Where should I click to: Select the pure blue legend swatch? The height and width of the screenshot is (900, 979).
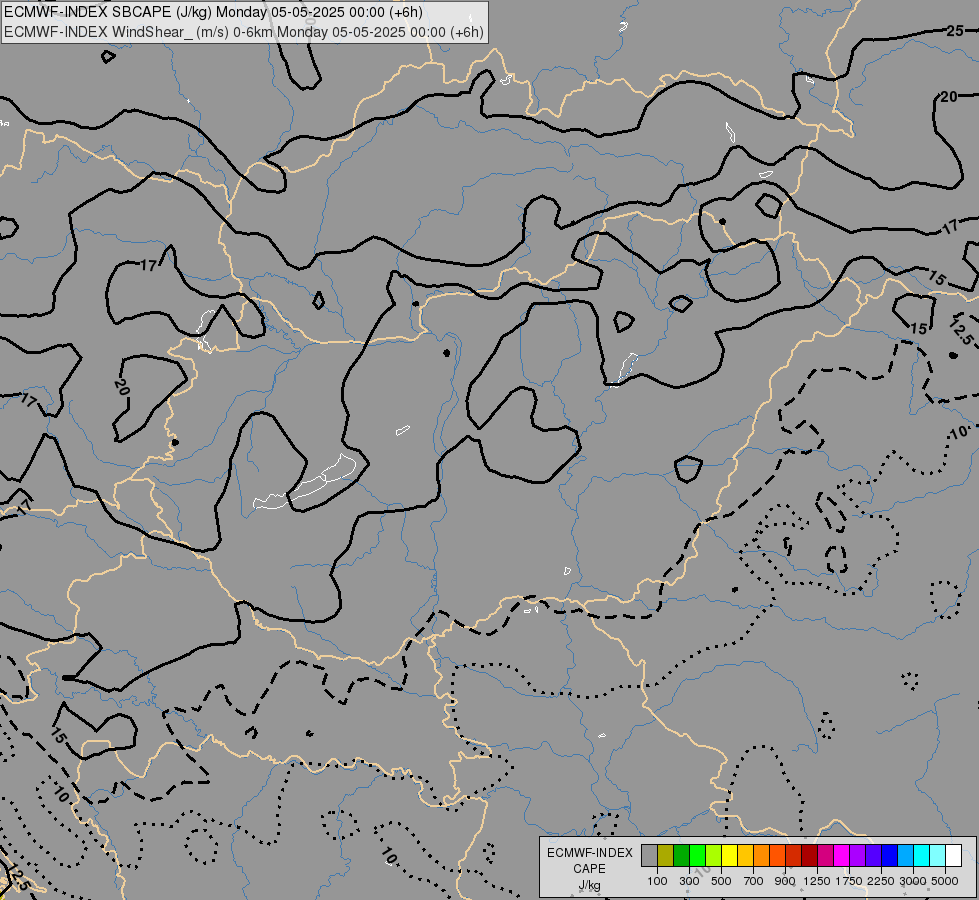tap(889, 855)
